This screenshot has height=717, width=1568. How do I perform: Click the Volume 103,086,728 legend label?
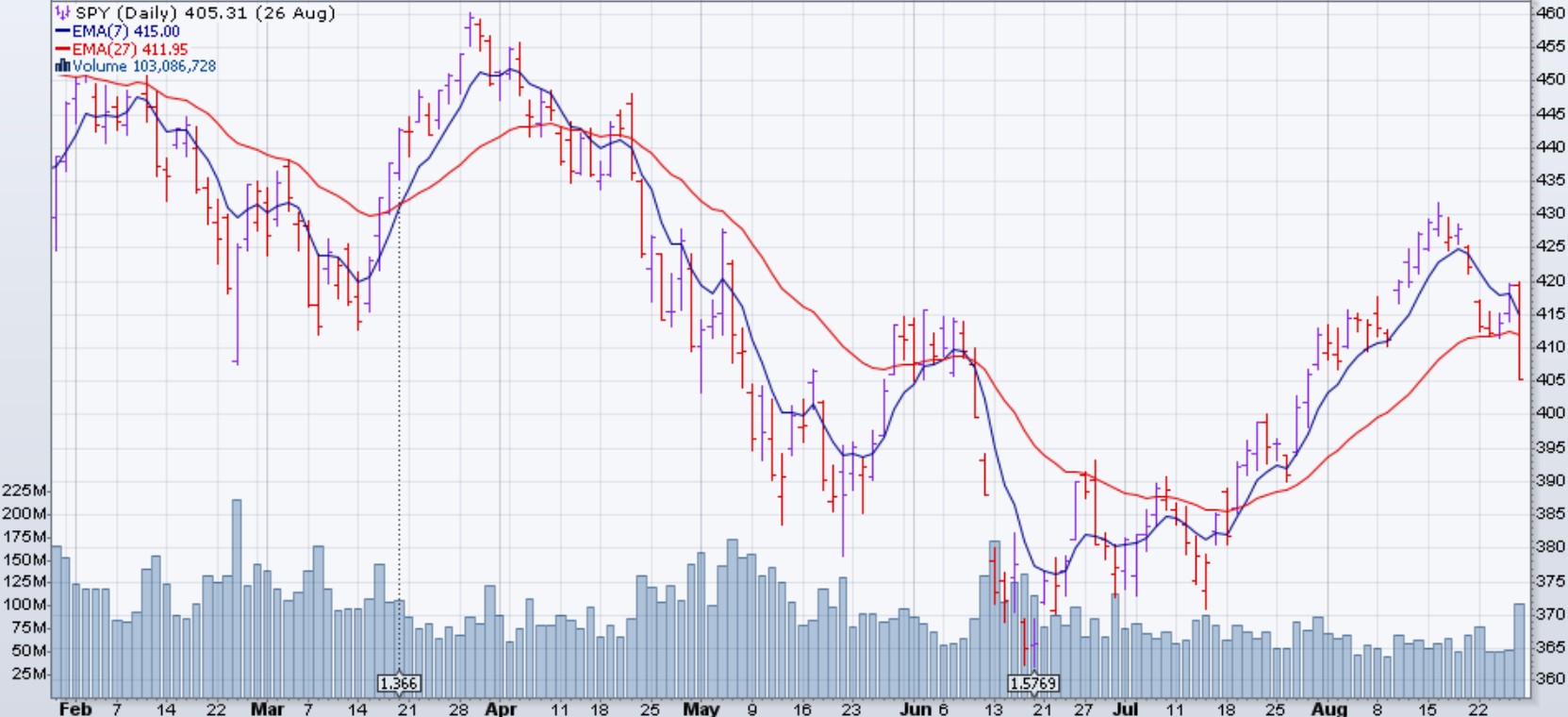click(x=144, y=66)
